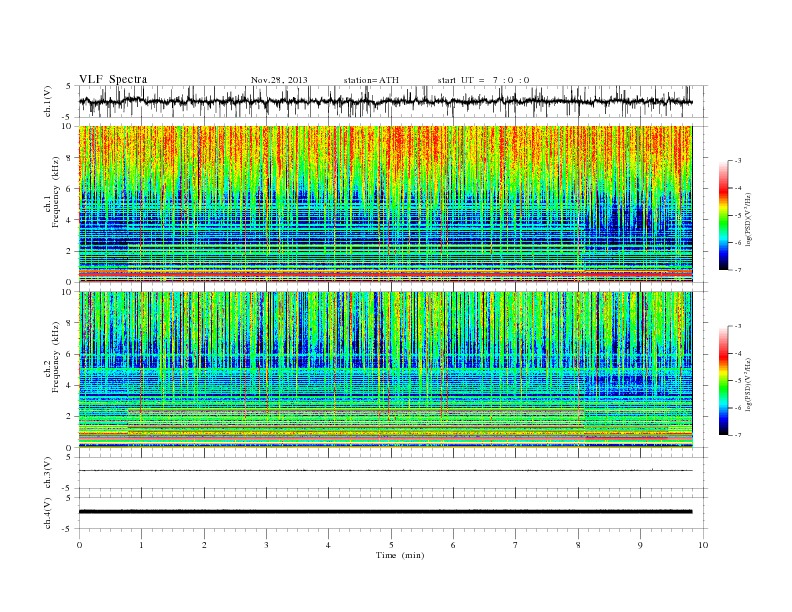This screenshot has width=792, height=612.
Task: Click the "ch.3(V)" axis label
Action: tap(48, 473)
